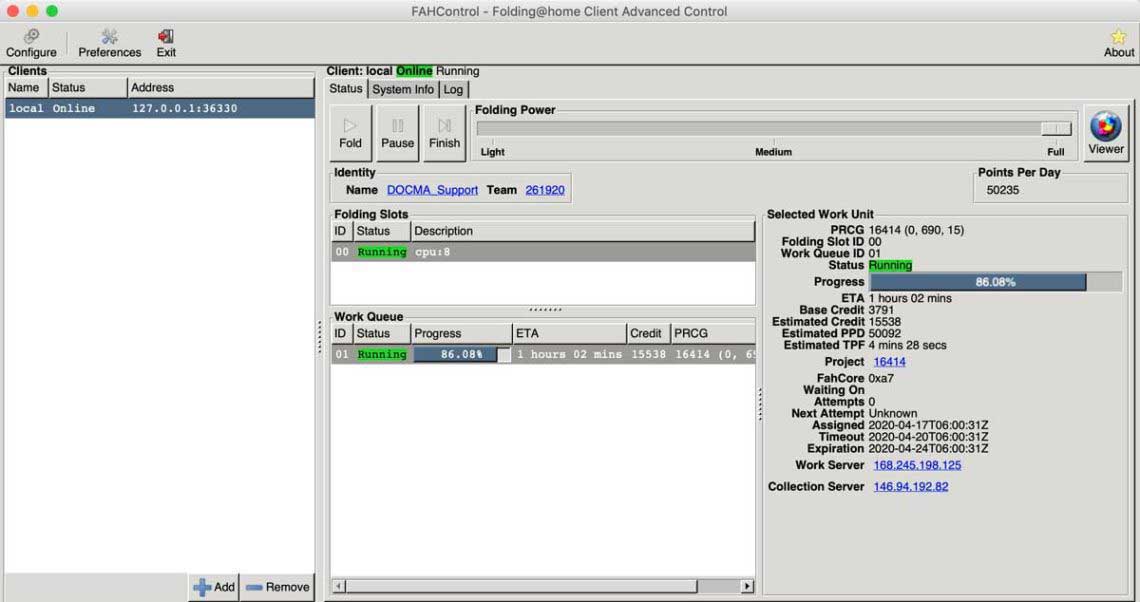Open Project 16414 link

pyautogui.click(x=889, y=362)
